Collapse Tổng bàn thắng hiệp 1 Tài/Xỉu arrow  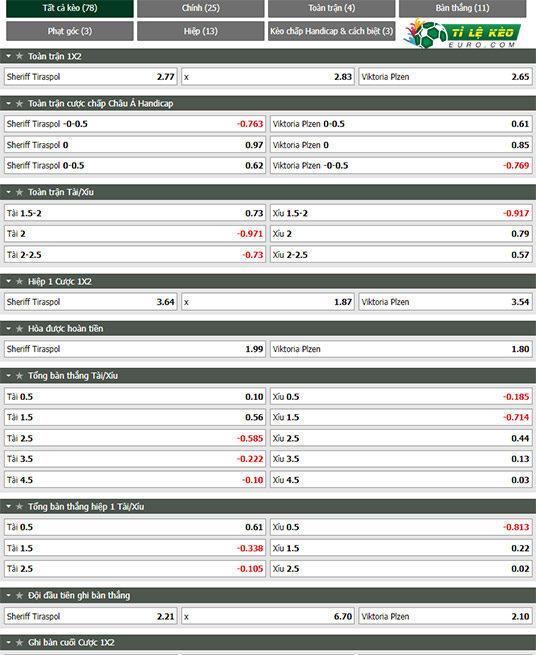8,506
